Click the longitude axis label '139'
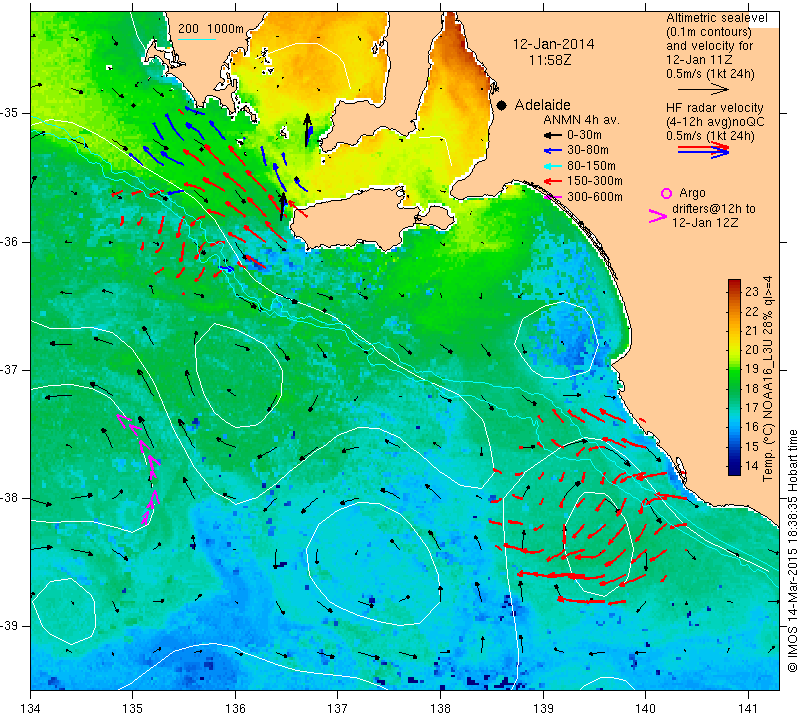The height and width of the screenshot is (720, 800). (543, 708)
